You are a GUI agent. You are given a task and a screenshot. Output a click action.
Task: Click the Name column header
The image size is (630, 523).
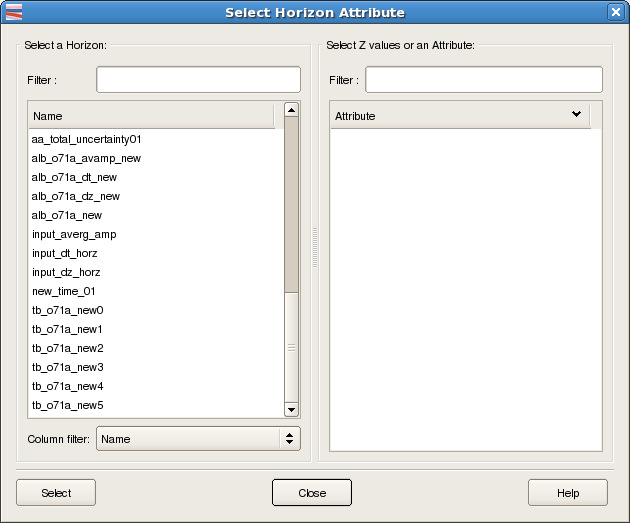(150, 116)
